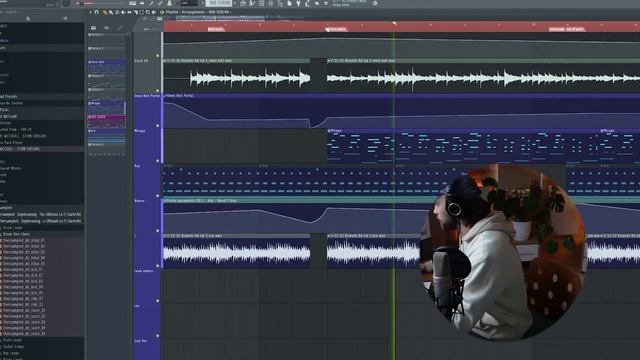
Task: Expand the Guitar Loops browser folder
Action: [13, 346]
